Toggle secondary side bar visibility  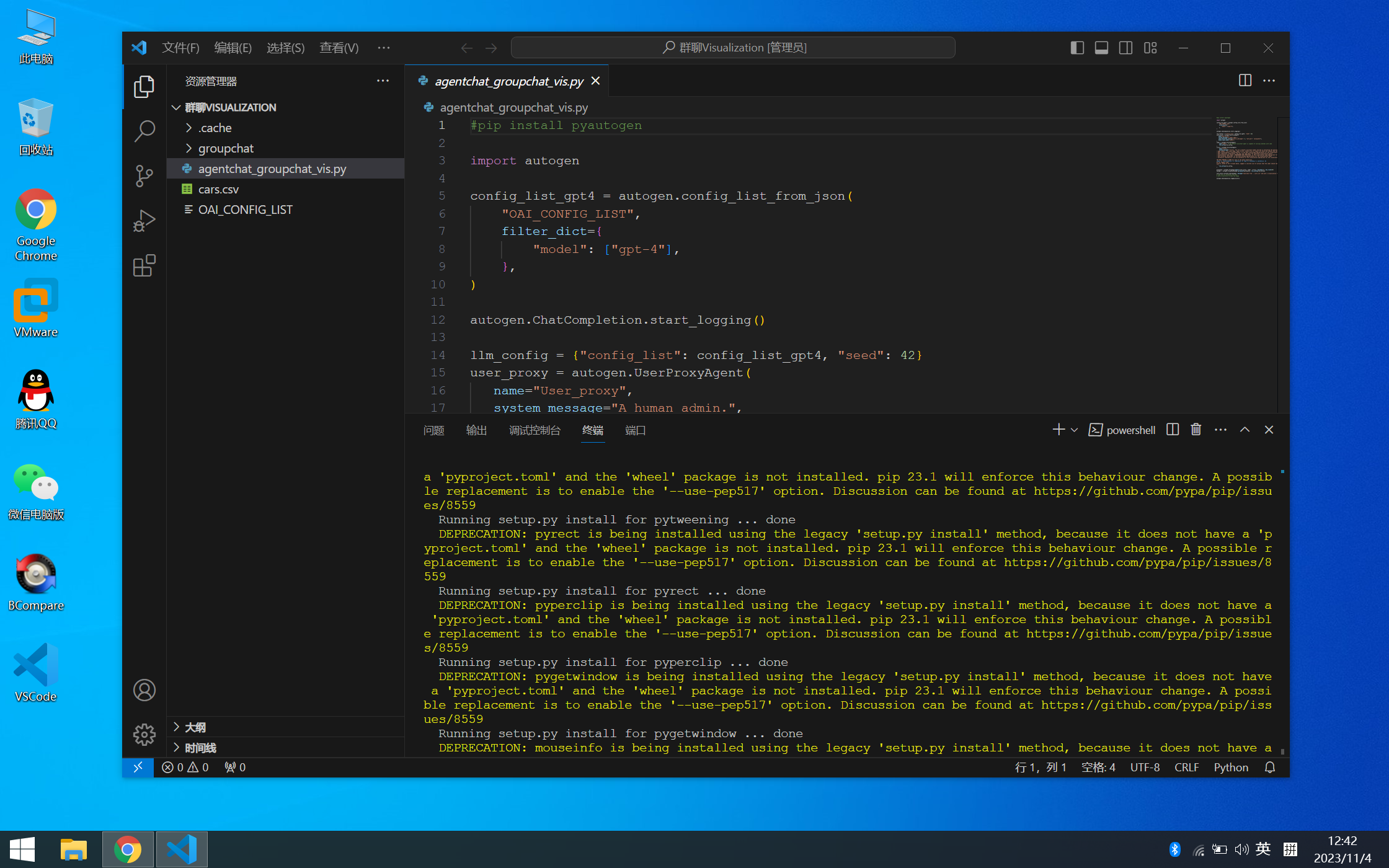coord(1125,48)
